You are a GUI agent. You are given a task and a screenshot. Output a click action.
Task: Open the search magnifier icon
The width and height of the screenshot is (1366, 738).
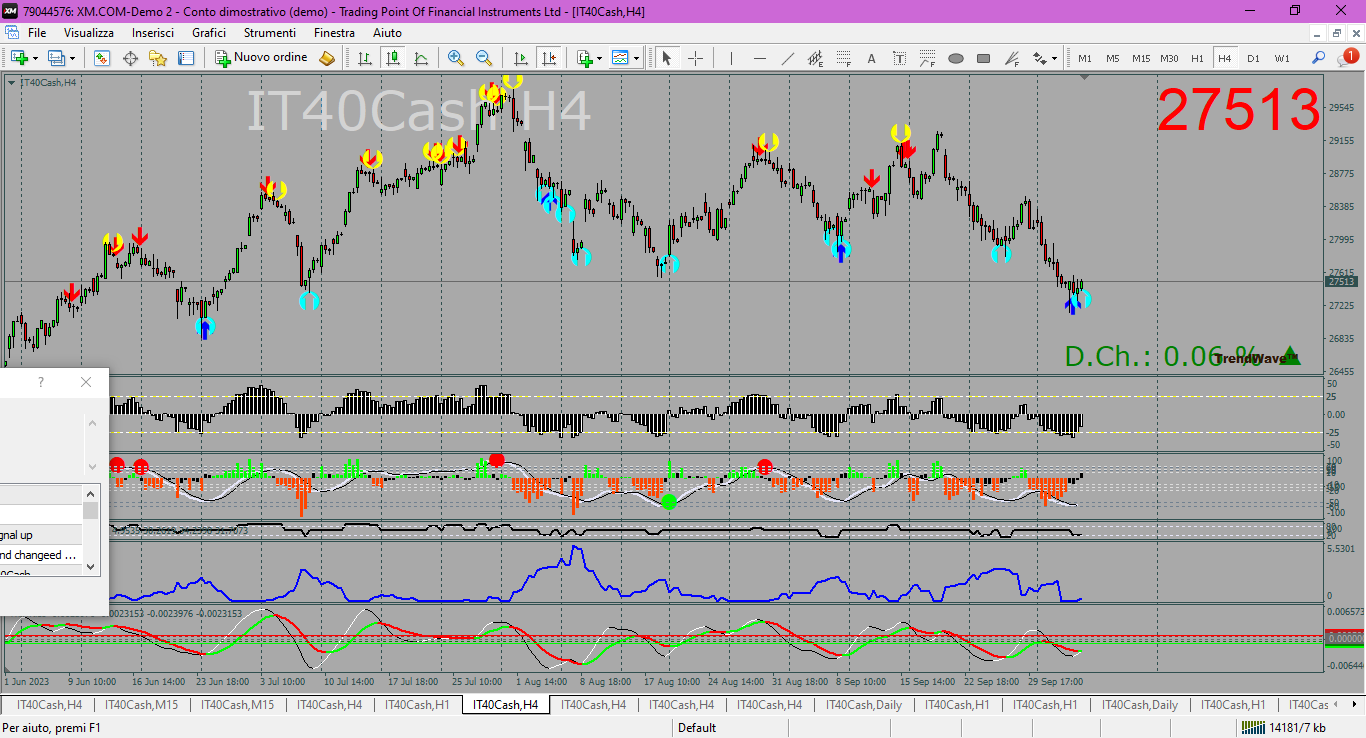(1318, 58)
